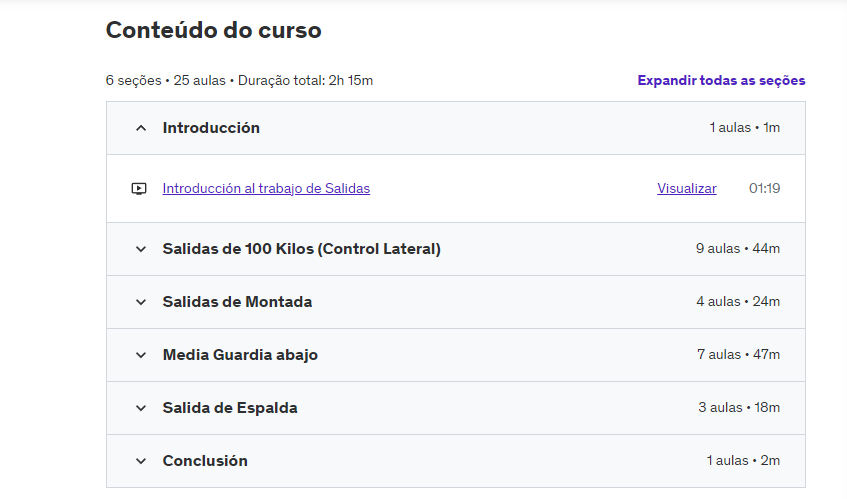Select the Conclusión section title

click(205, 461)
